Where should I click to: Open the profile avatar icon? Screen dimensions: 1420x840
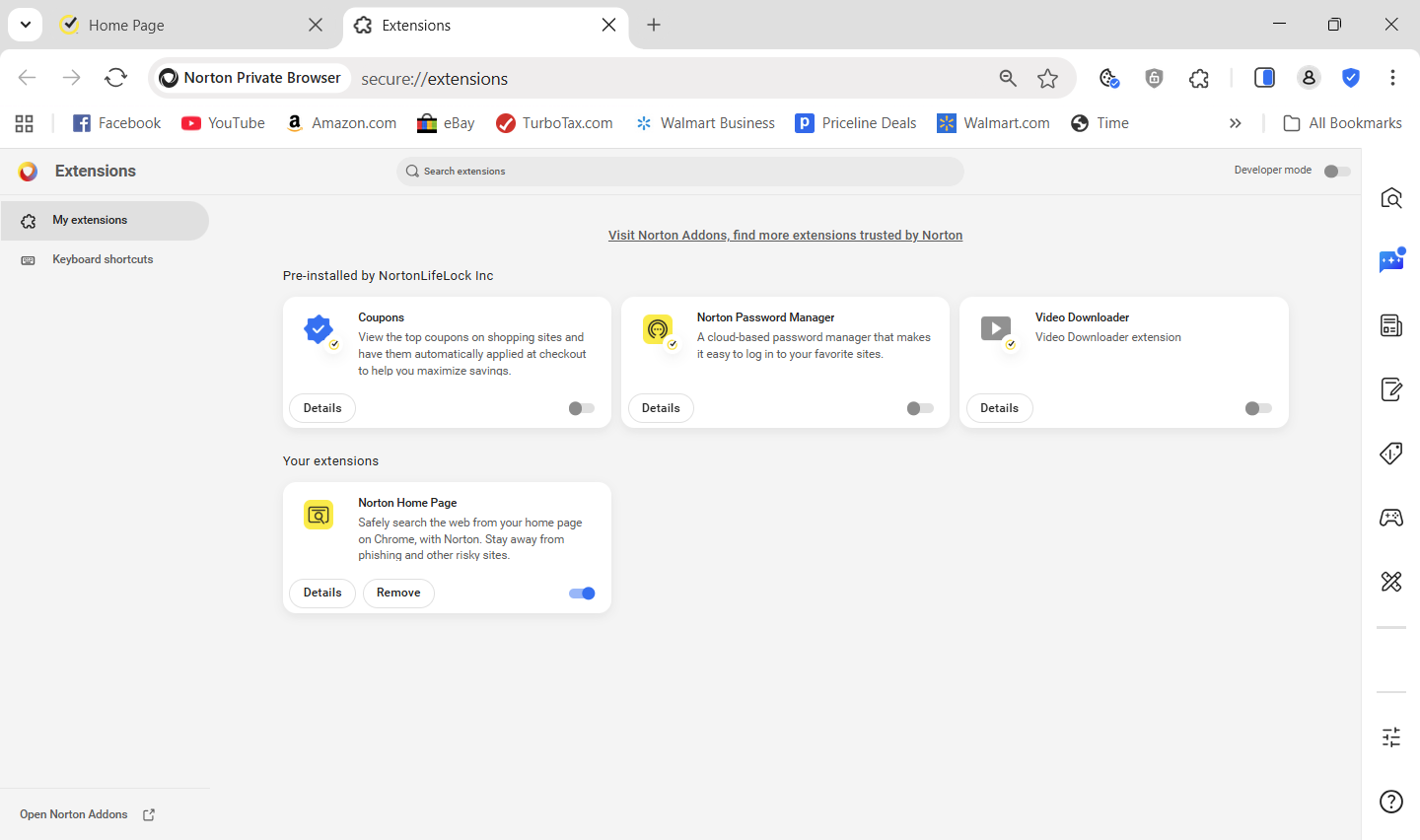point(1309,78)
